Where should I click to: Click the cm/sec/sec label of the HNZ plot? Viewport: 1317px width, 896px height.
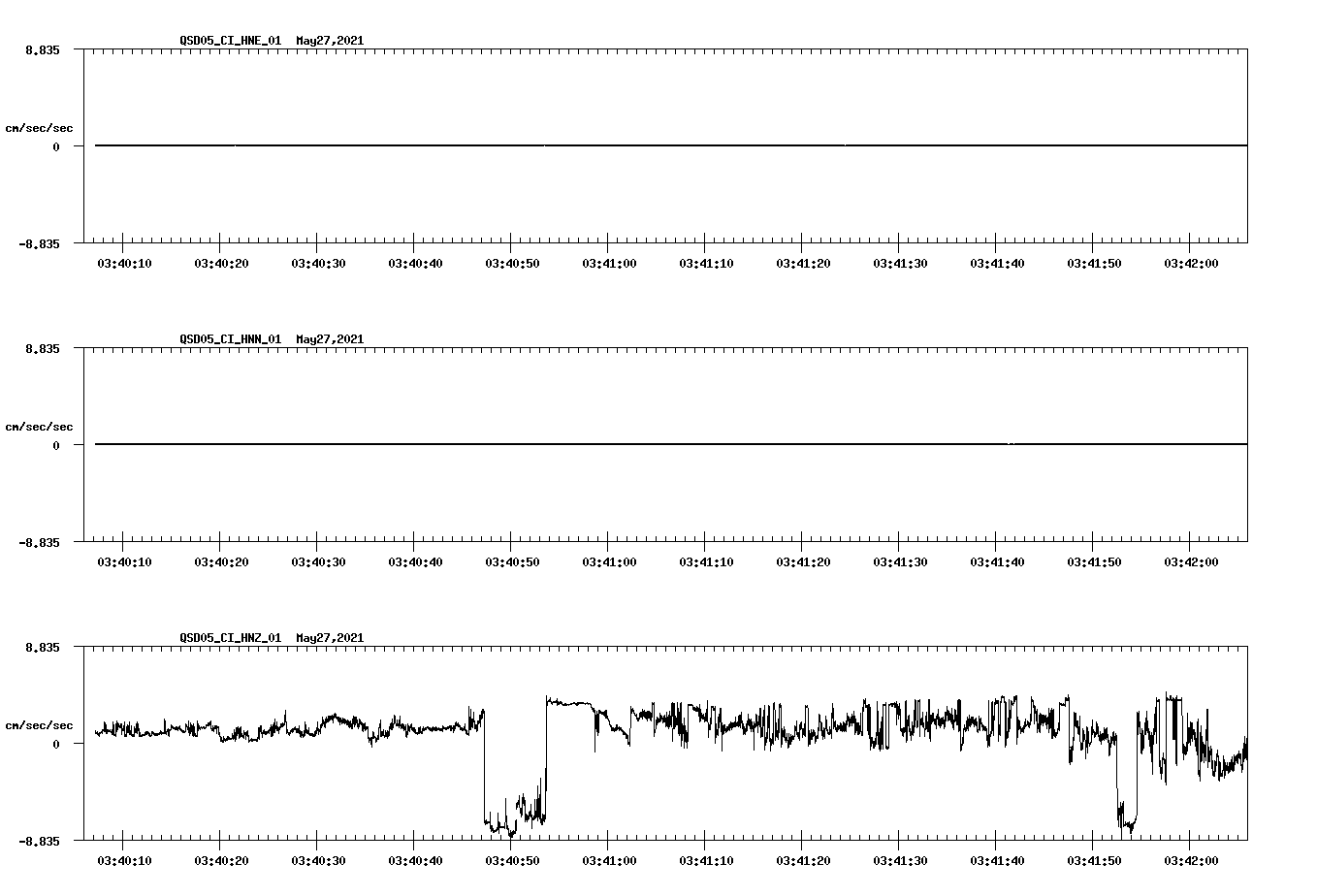40,723
